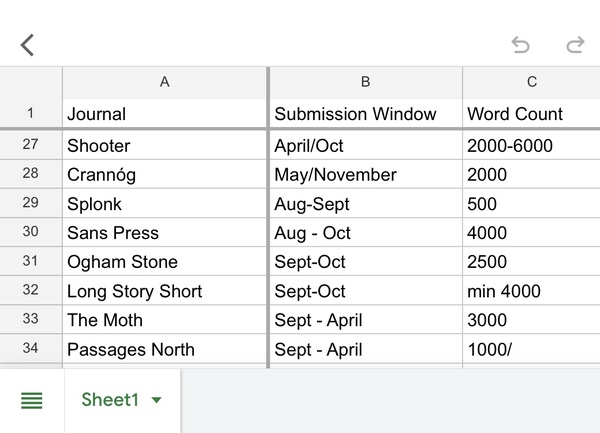
Task: Select the 'Shooter' cell
Action: tap(165, 145)
